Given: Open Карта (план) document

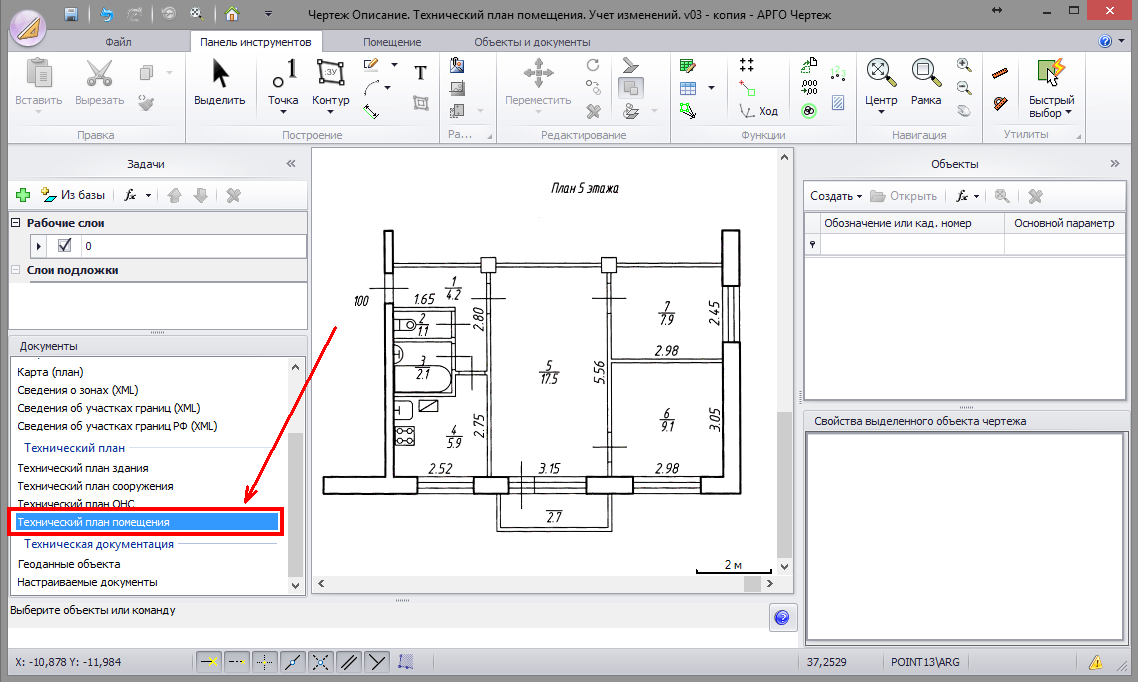Looking at the screenshot, I should [50, 371].
